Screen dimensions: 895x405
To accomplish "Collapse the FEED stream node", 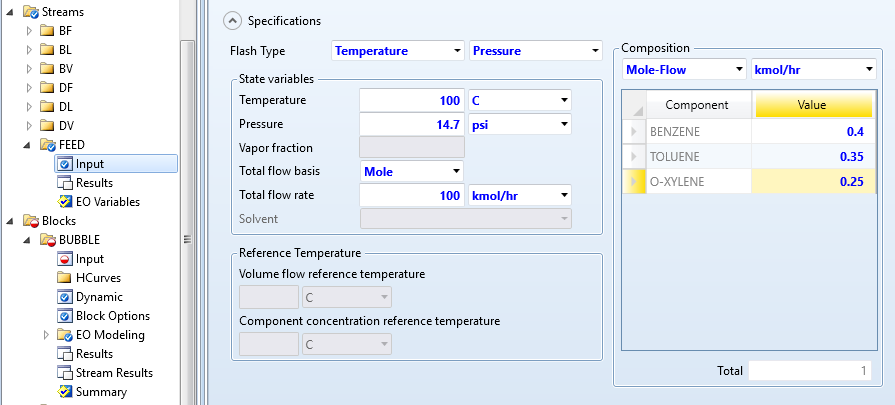I will (28, 145).
